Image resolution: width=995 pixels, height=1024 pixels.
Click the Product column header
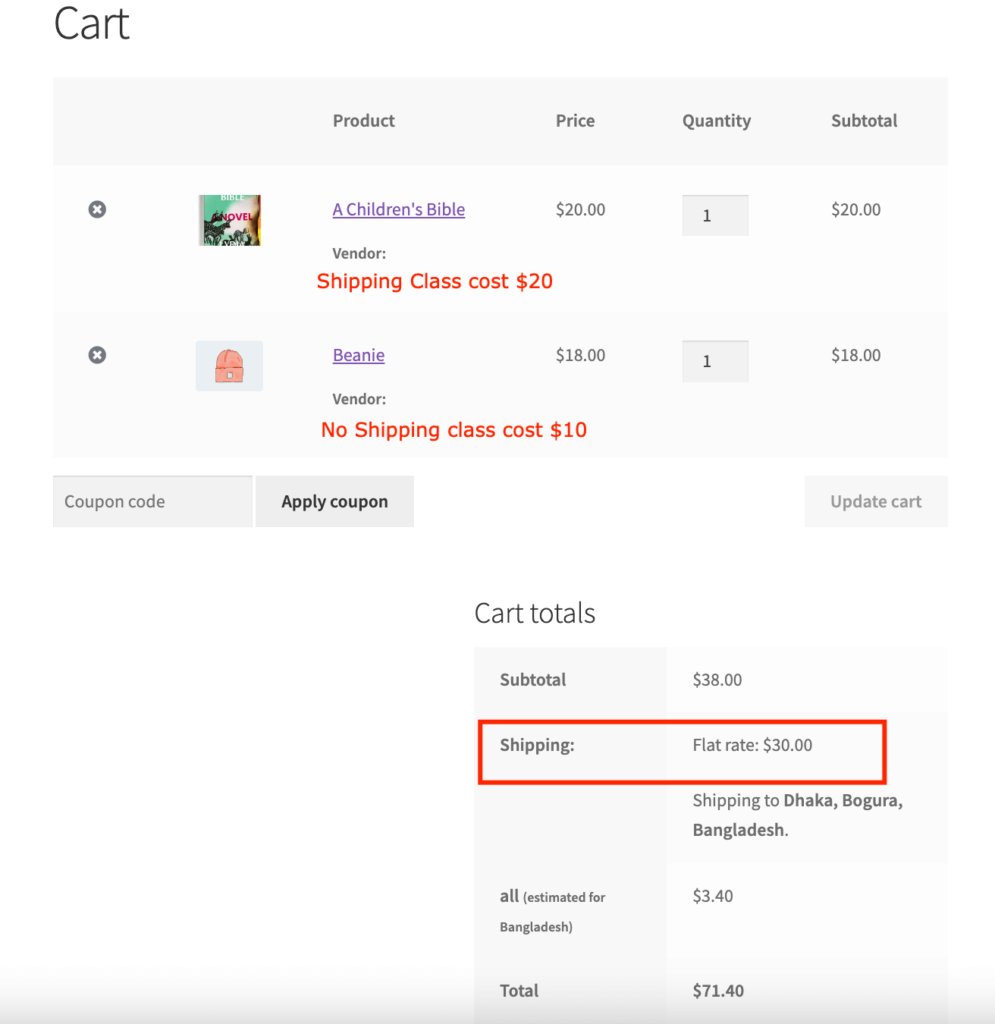364,121
